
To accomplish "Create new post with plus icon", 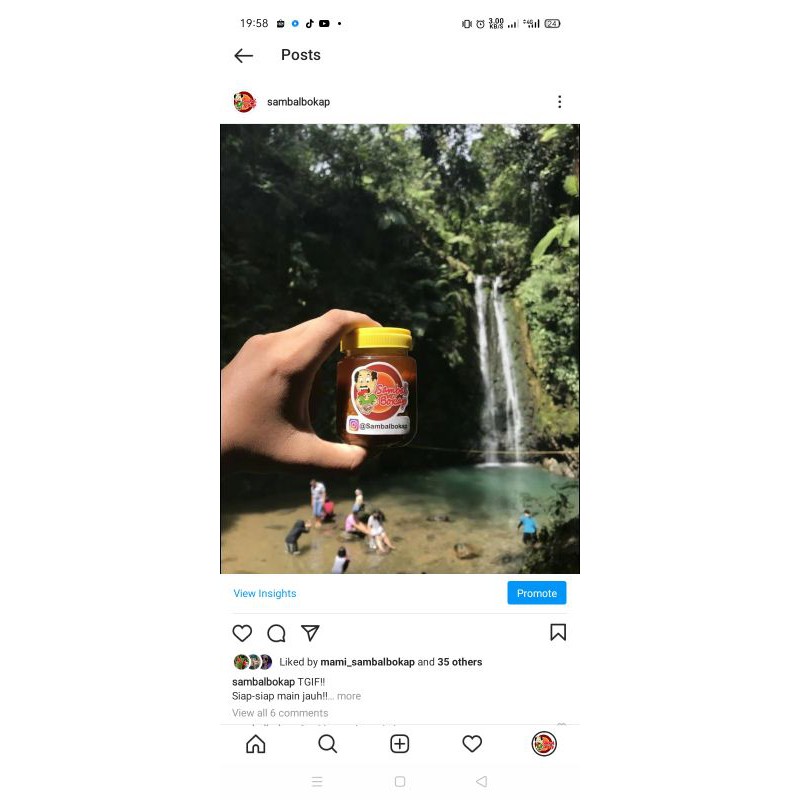I will tap(399, 744).
